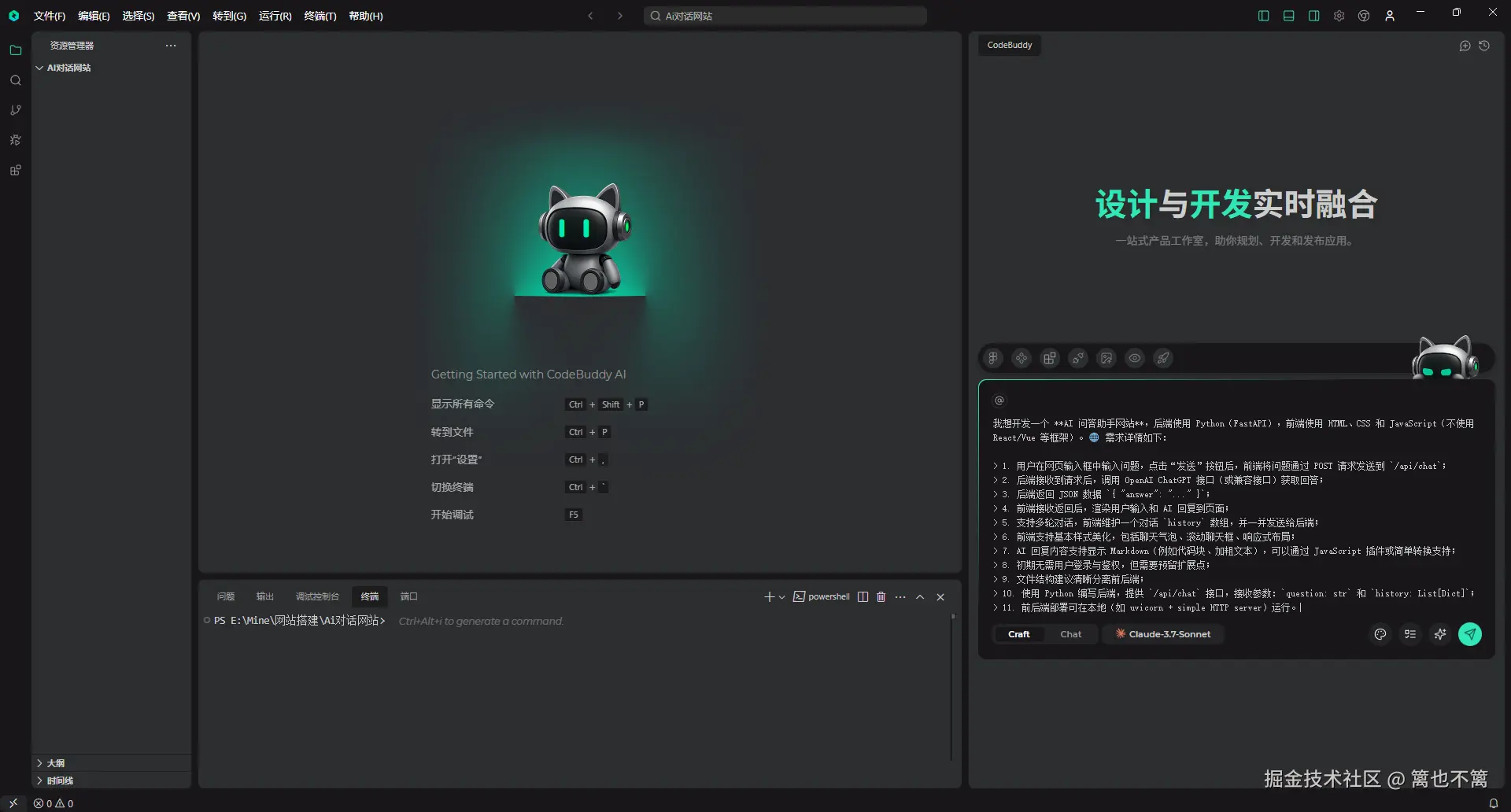Open the 查看(V) menu
1511x812 pixels.
[183, 16]
